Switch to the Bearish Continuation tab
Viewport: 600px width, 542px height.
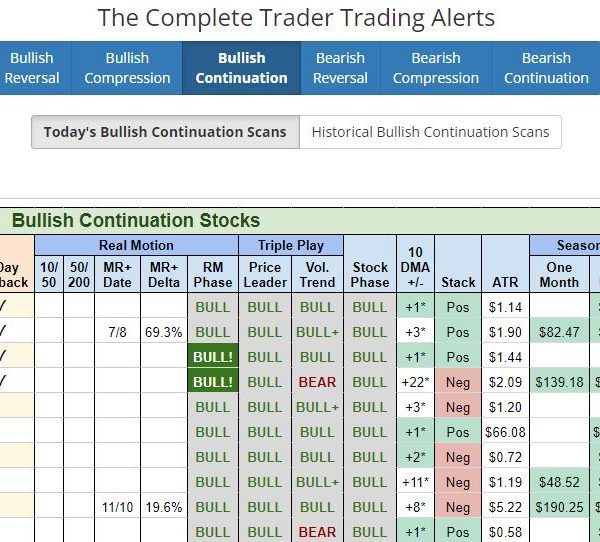tap(546, 68)
